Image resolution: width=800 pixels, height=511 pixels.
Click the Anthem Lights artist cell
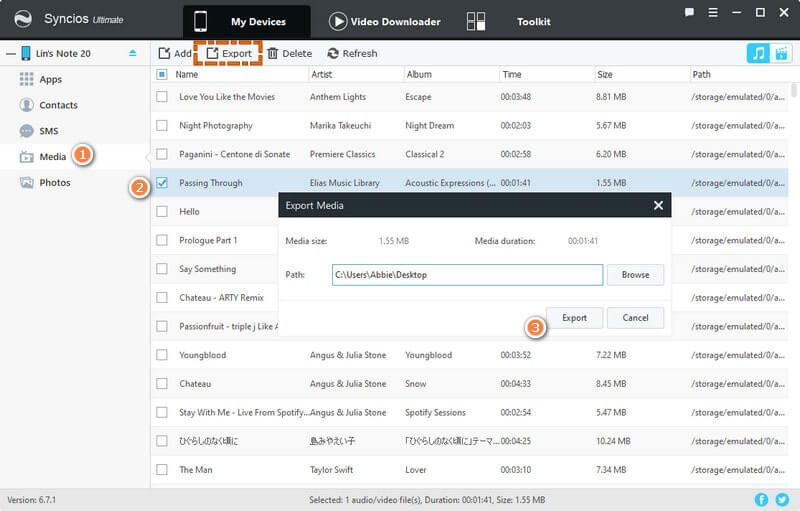[338, 97]
